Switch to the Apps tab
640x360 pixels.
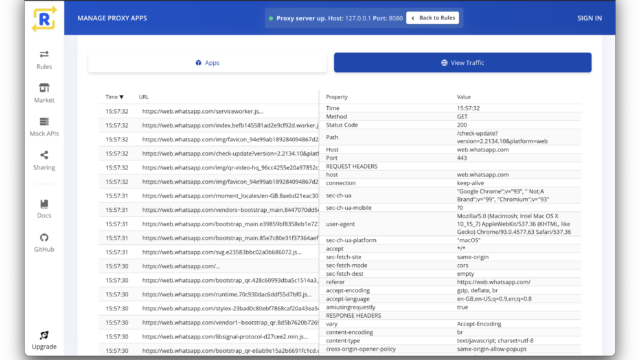click(x=207, y=62)
